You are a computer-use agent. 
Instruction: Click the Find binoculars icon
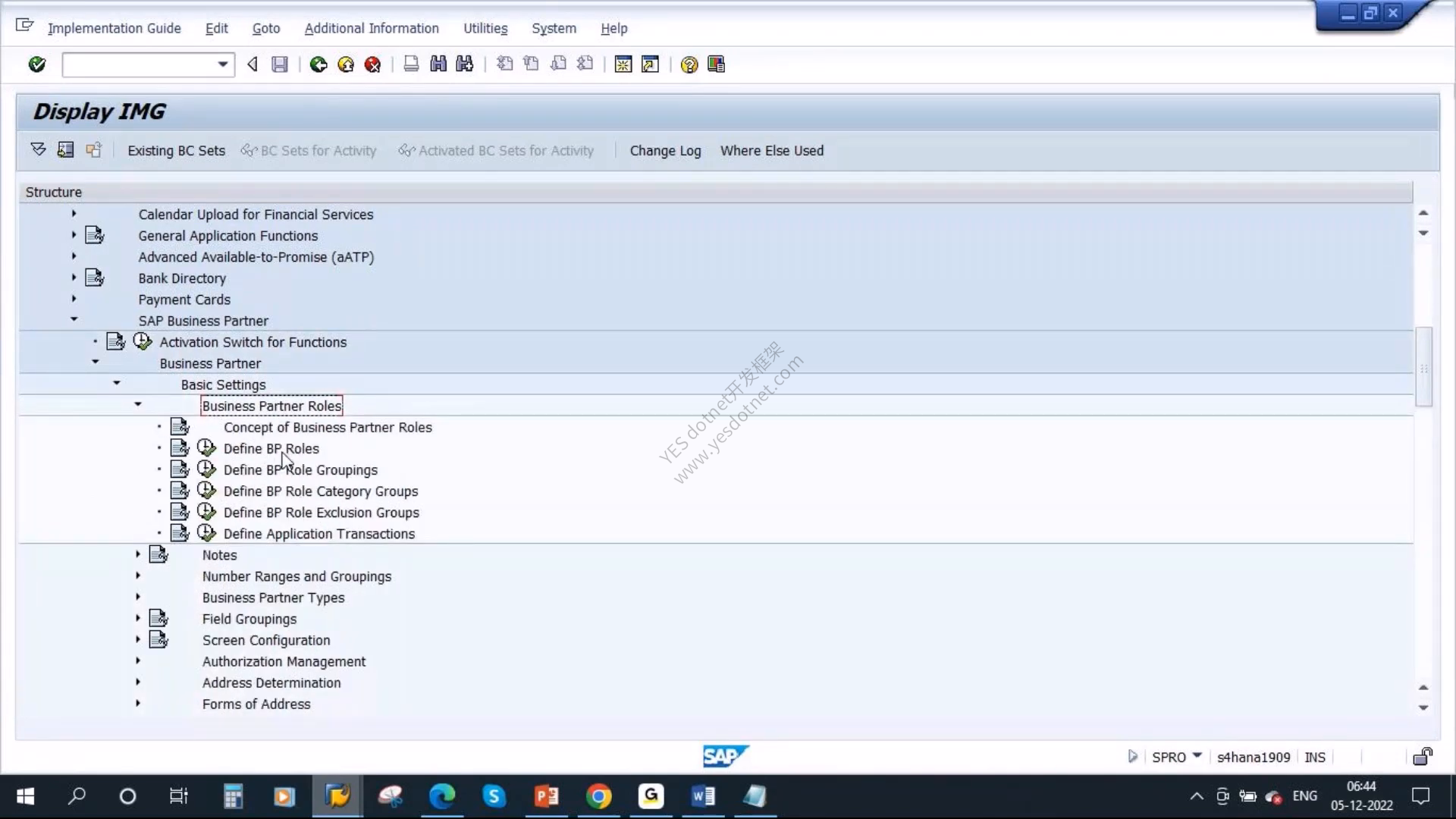click(x=438, y=64)
